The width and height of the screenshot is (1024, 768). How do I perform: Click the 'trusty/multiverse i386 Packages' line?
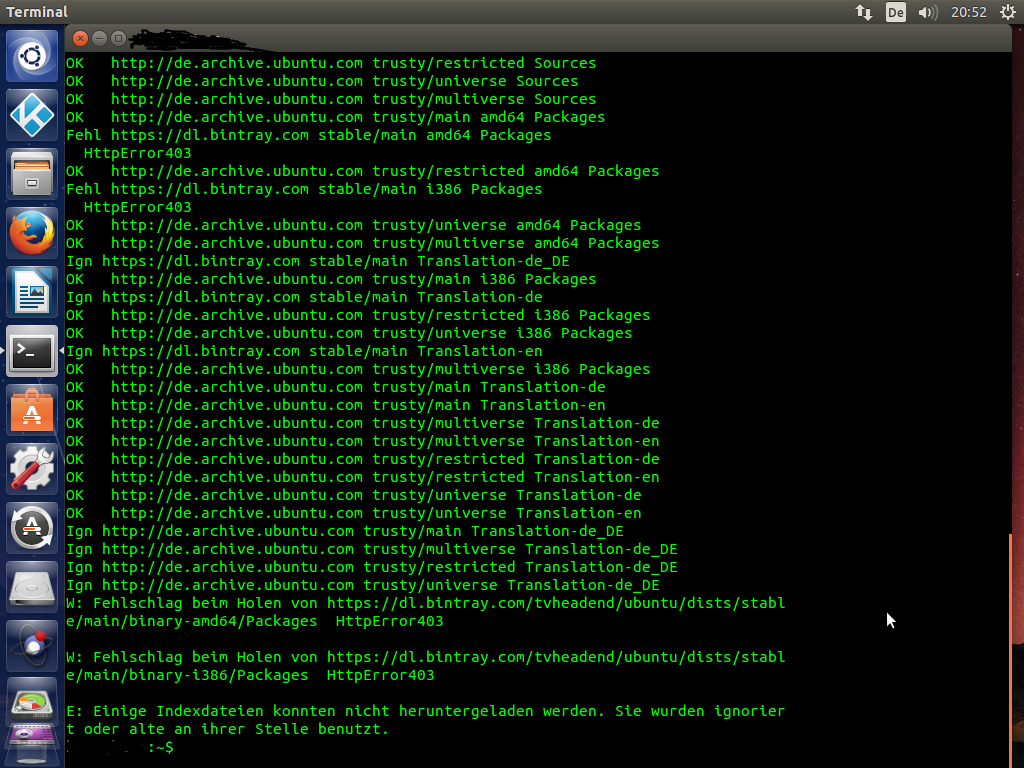click(x=358, y=369)
